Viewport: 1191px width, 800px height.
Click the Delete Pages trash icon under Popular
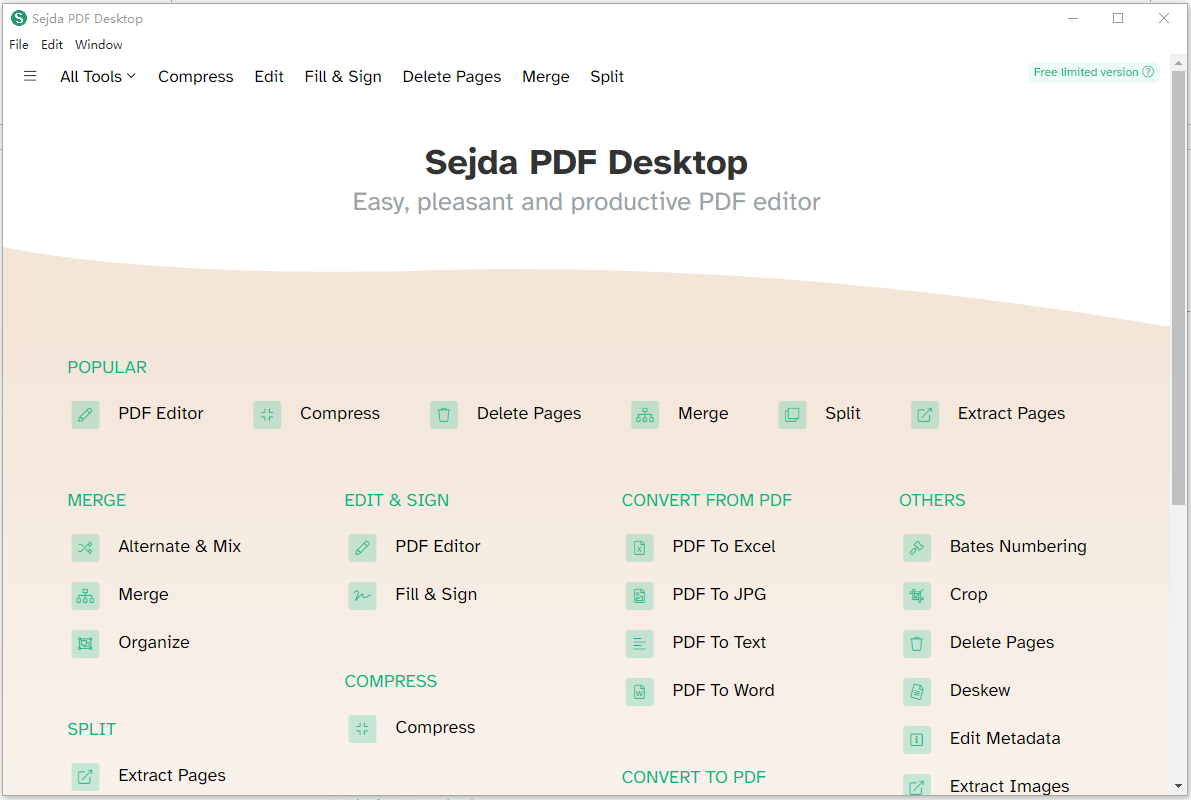(444, 415)
